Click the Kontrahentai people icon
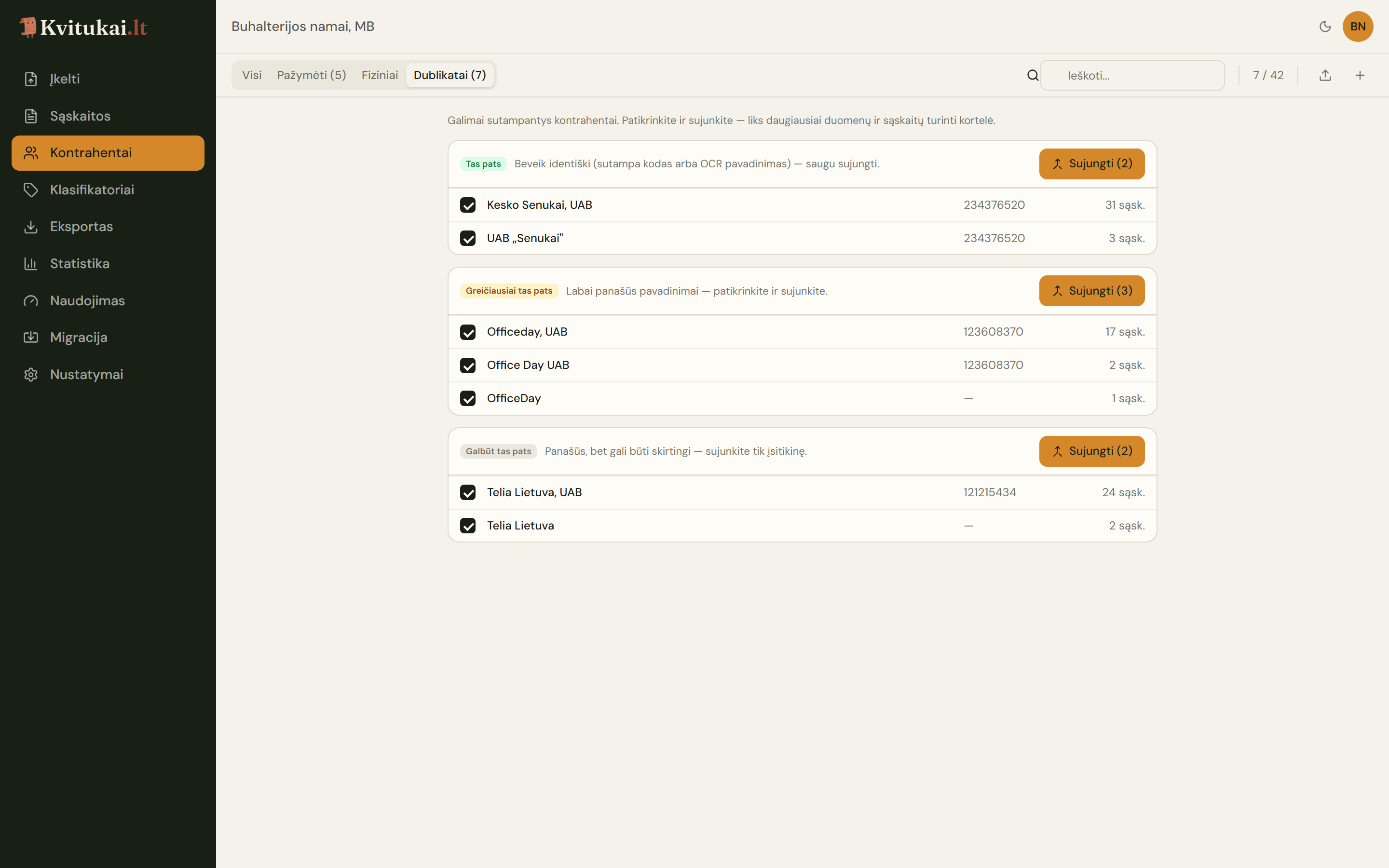 tap(31, 153)
